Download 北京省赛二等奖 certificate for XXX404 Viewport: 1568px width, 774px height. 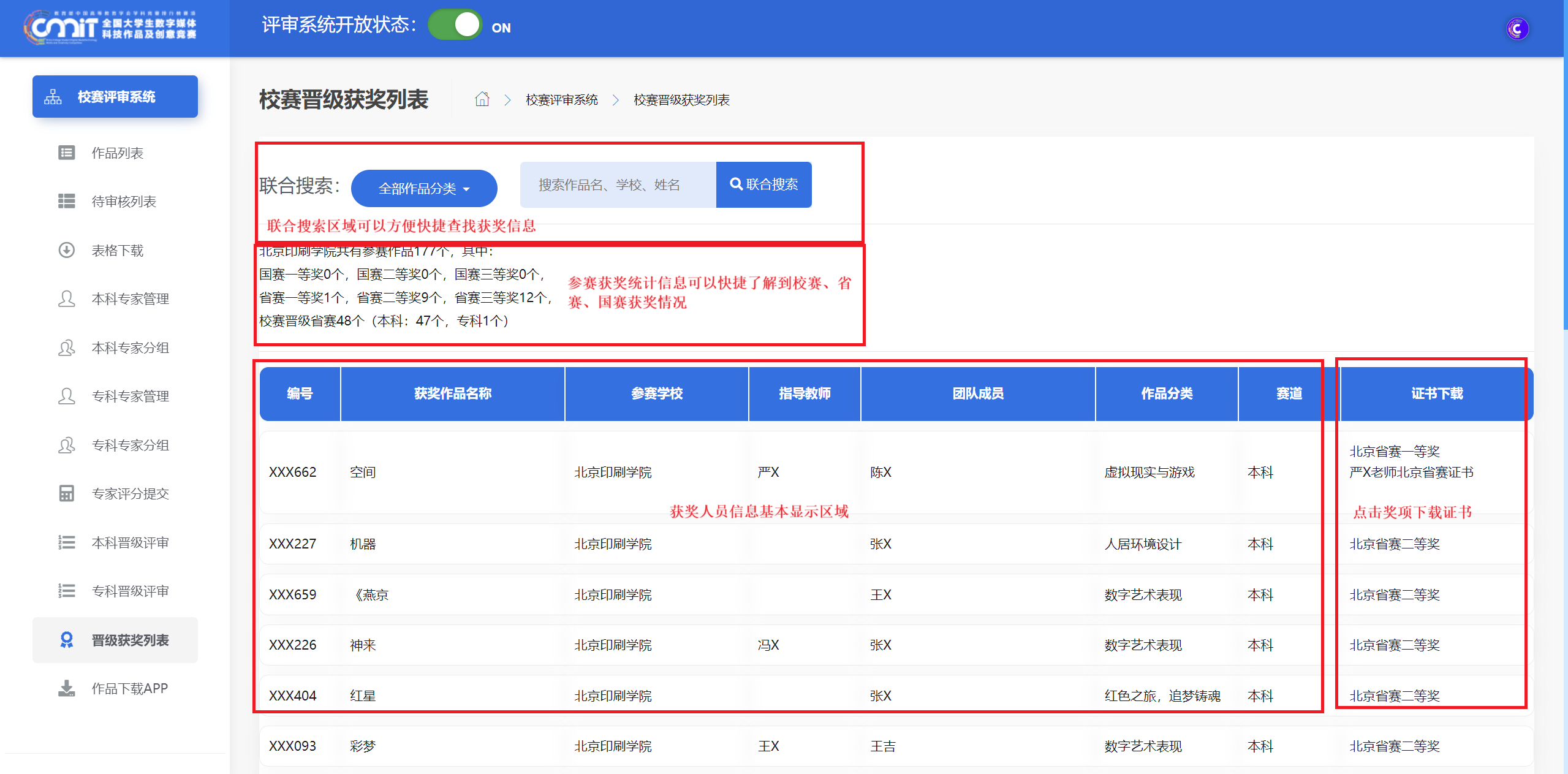[x=1395, y=696]
